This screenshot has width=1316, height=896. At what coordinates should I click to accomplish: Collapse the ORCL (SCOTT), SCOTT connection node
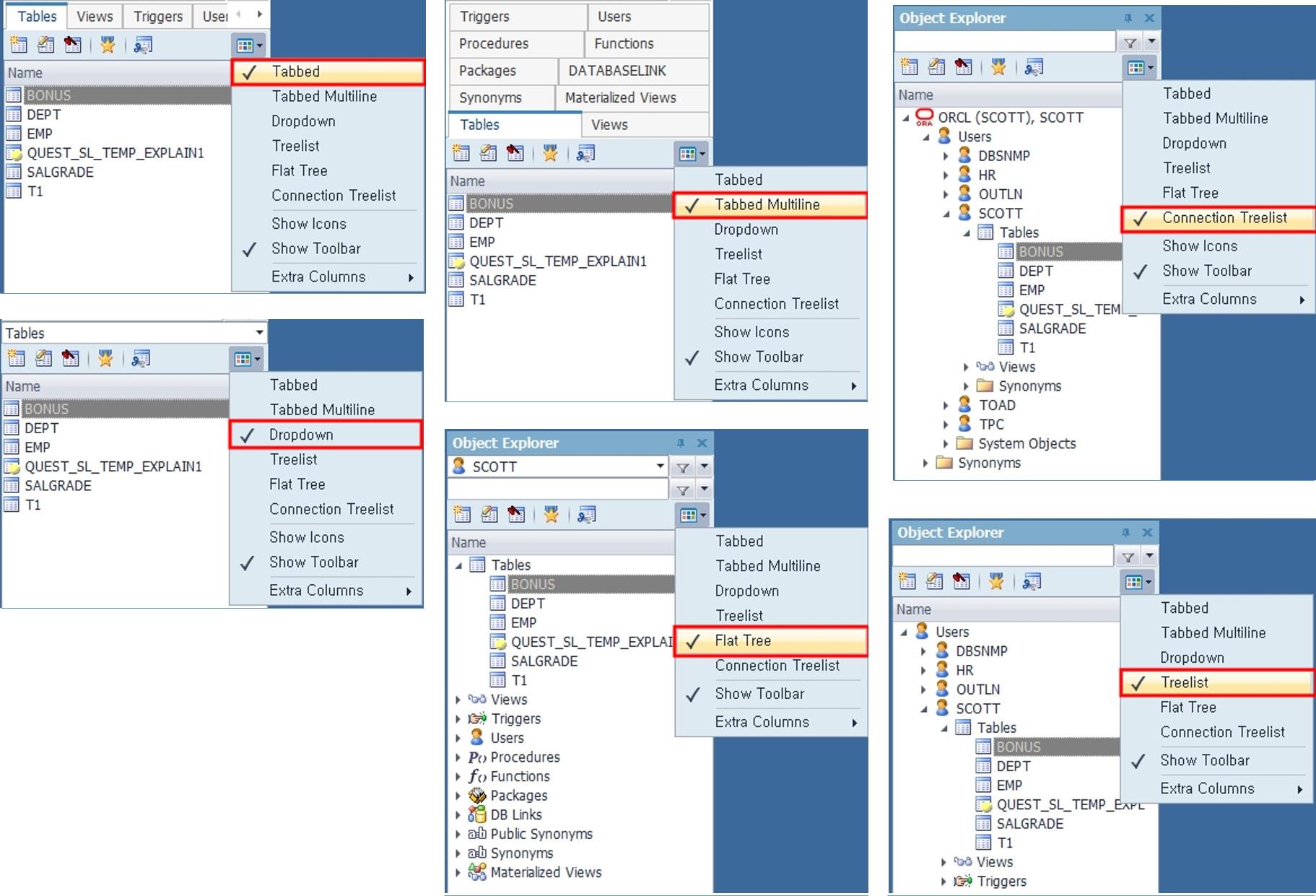click(905, 118)
